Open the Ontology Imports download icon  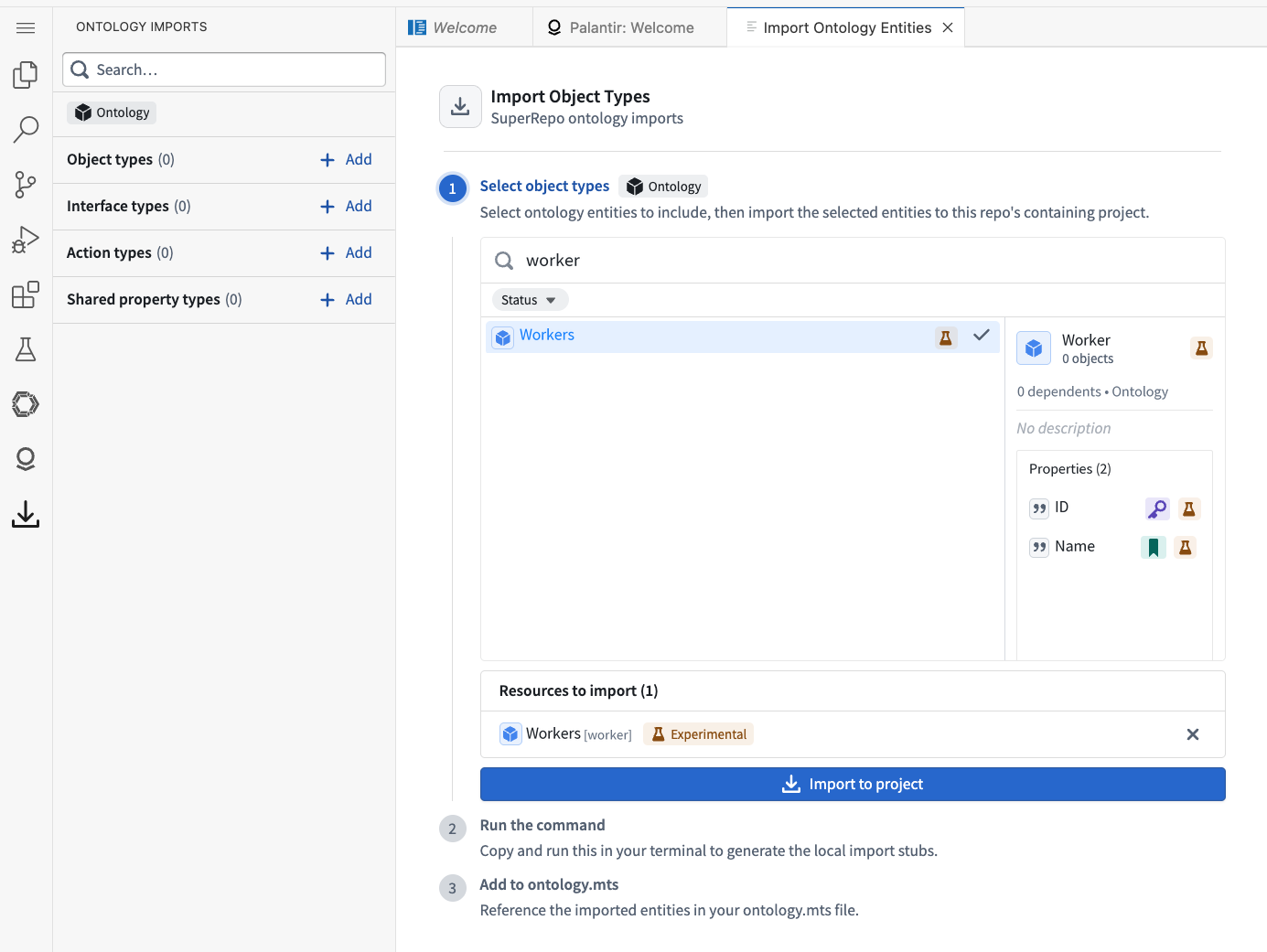pos(26,514)
